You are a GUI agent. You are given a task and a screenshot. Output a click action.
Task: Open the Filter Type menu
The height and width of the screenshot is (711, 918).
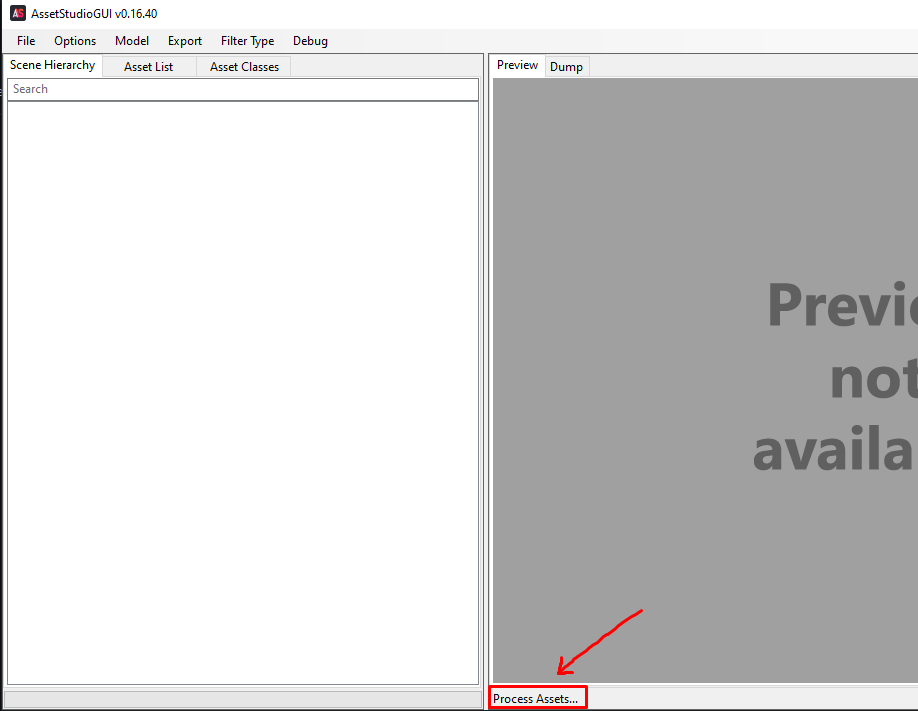247,41
